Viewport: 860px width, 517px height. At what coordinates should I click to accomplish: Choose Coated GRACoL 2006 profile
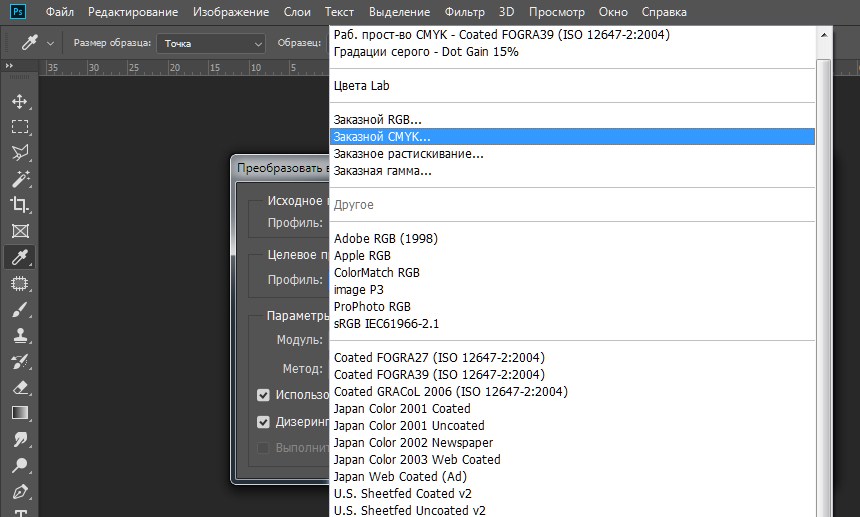coord(572,391)
